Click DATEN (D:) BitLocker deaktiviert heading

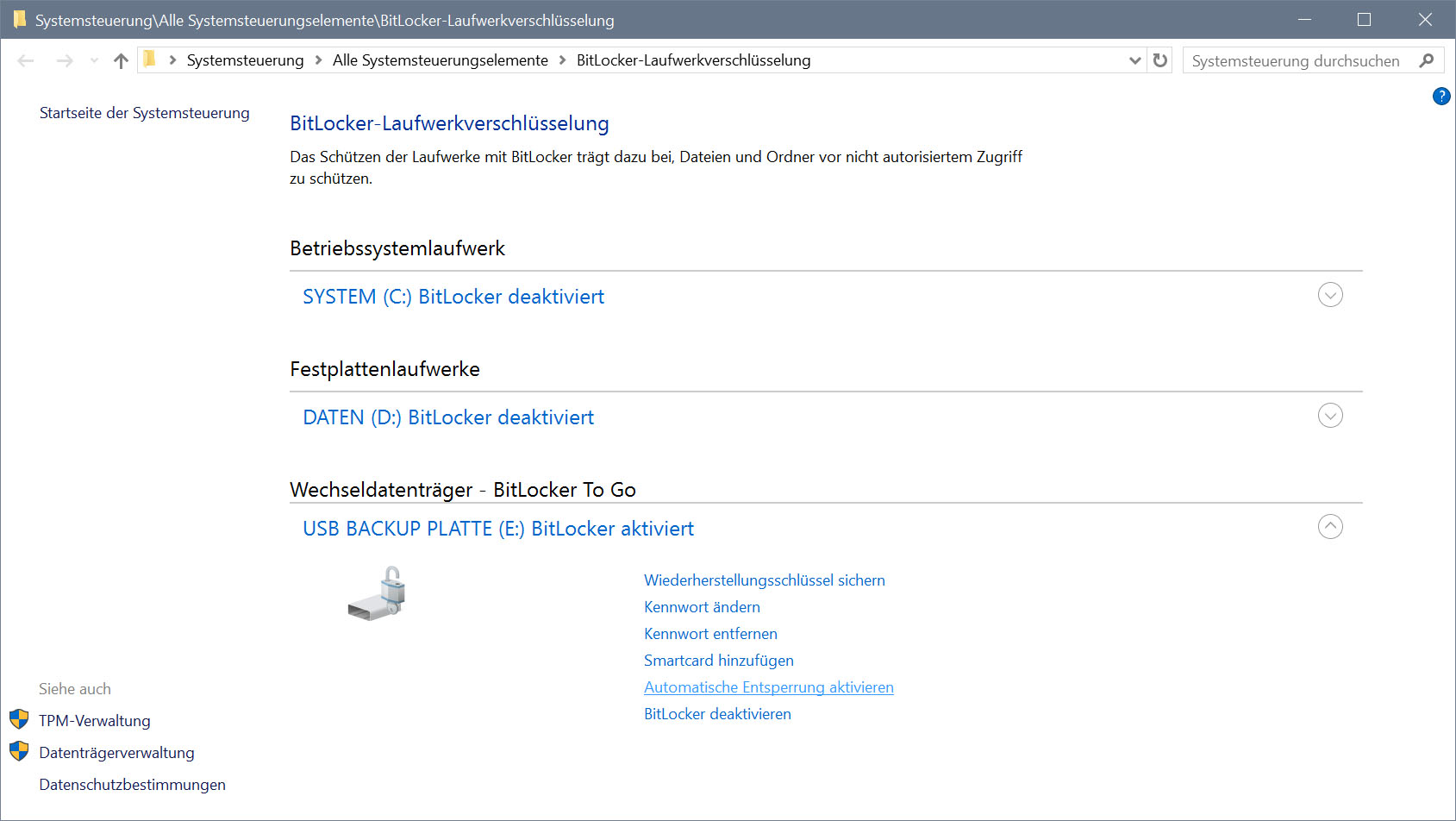pyautogui.click(x=448, y=417)
